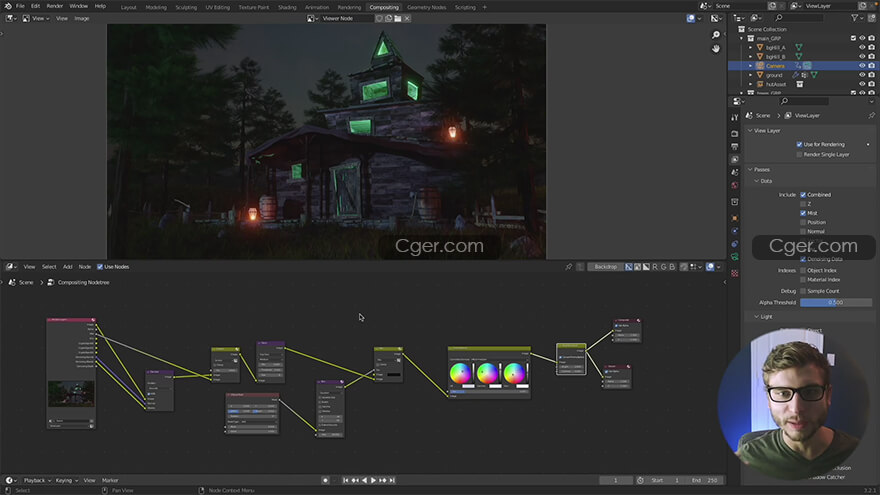Open the Physics properties tab icon
The width and height of the screenshot is (880, 495).
735,231
